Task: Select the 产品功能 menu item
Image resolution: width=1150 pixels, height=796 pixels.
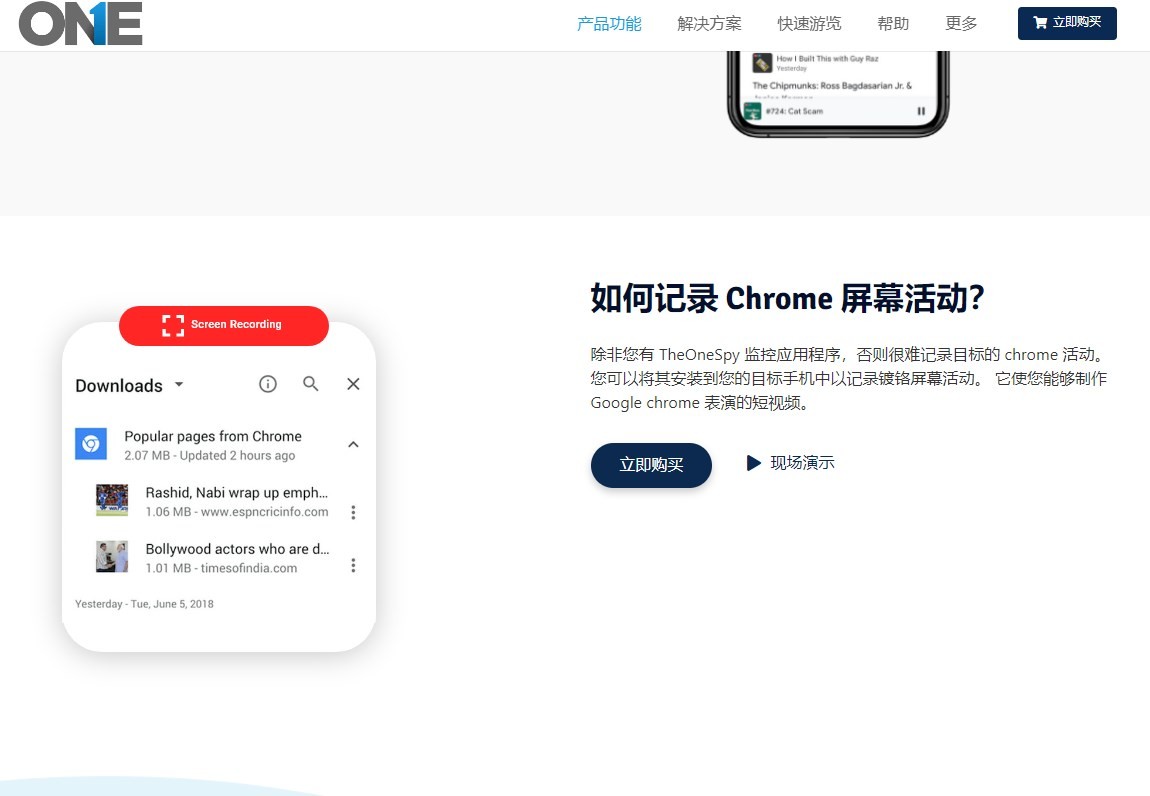Action: 609,23
